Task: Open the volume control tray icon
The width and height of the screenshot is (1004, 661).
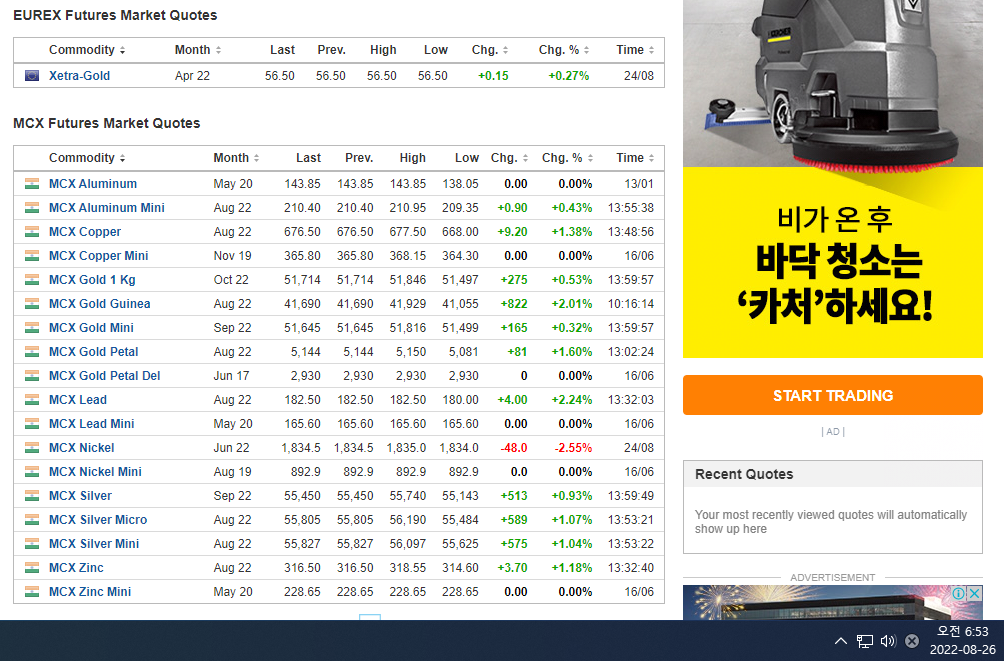Action: click(x=888, y=641)
